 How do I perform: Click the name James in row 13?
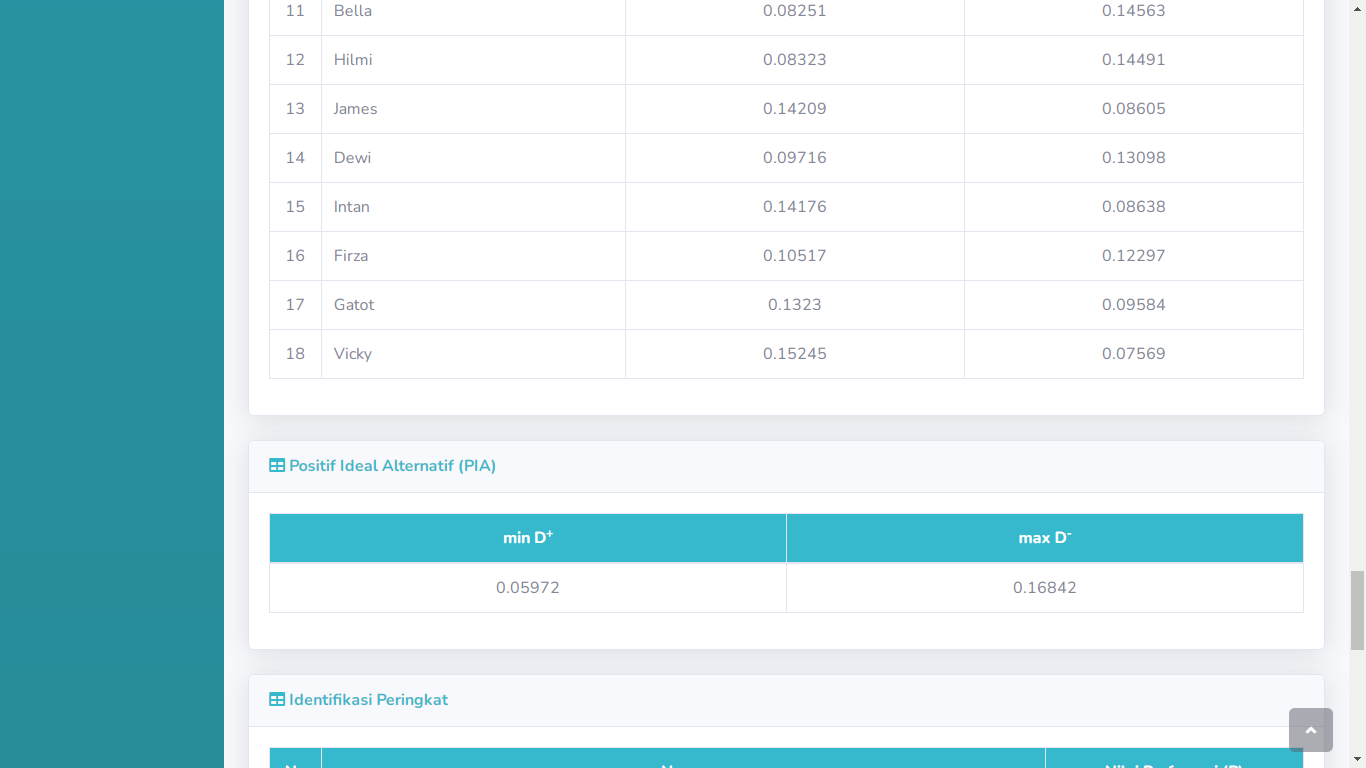click(x=356, y=109)
